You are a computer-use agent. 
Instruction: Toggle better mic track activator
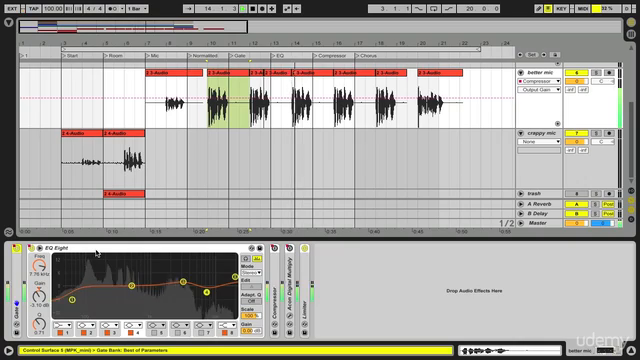click(576, 73)
